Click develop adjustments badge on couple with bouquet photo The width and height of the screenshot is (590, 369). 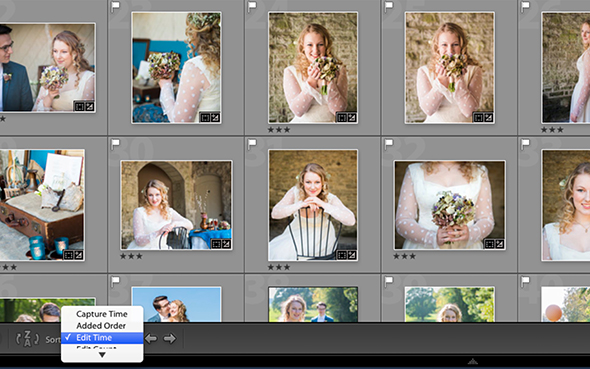89,106
